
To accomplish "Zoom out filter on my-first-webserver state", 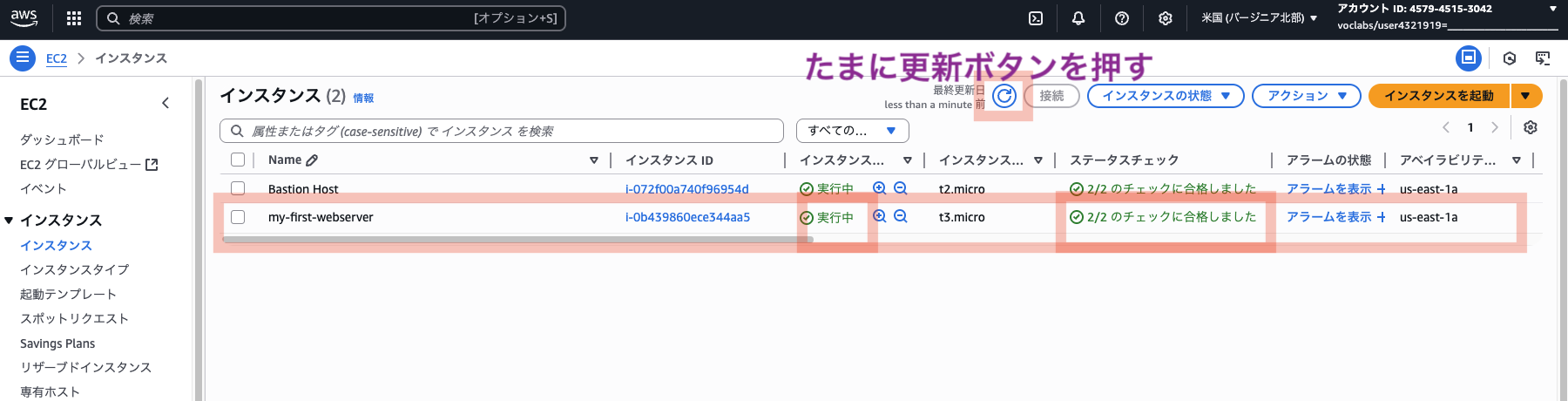I will 901,216.
